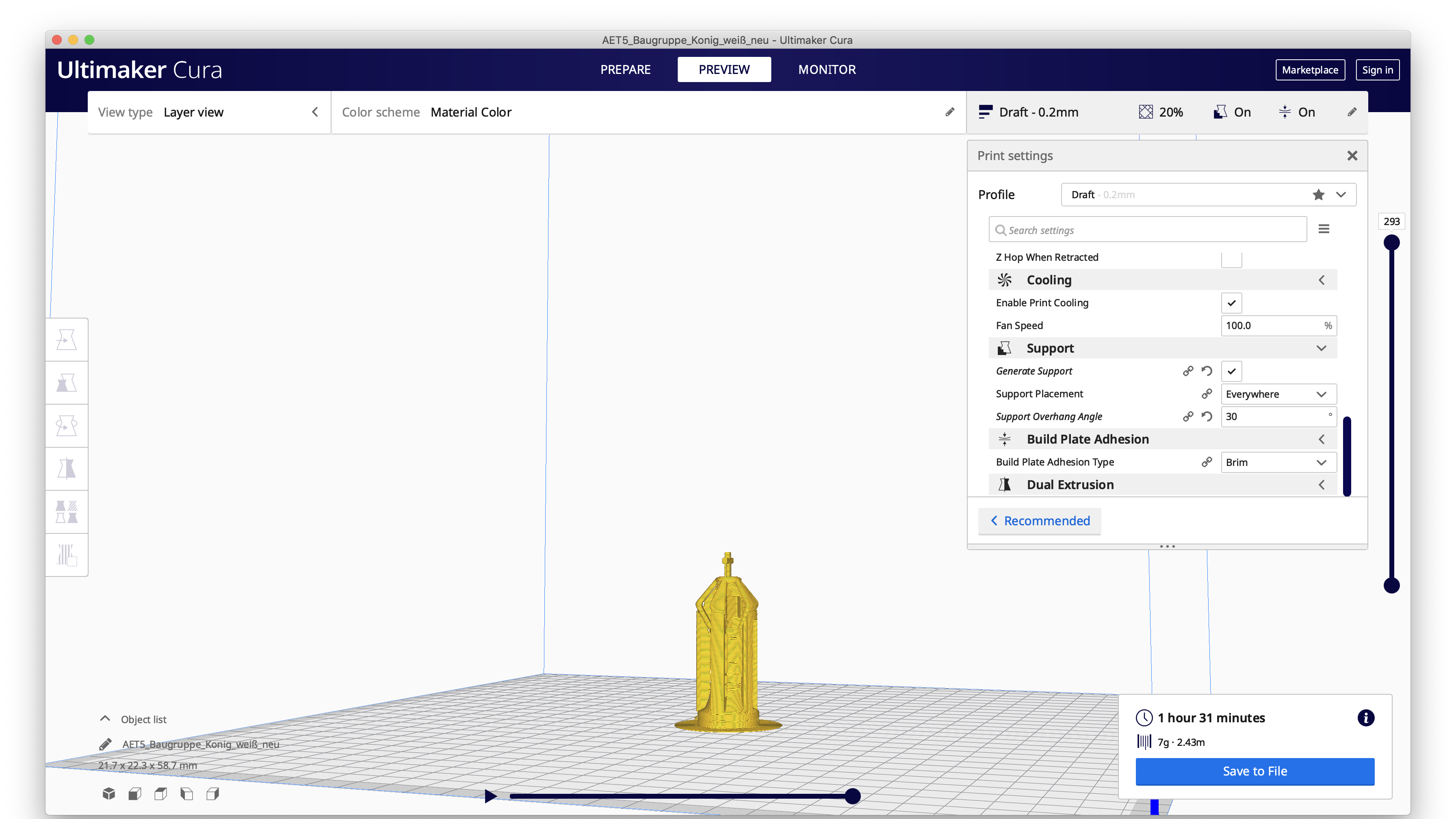
Task: Uncheck Generate Support checkbox
Action: (1231, 371)
